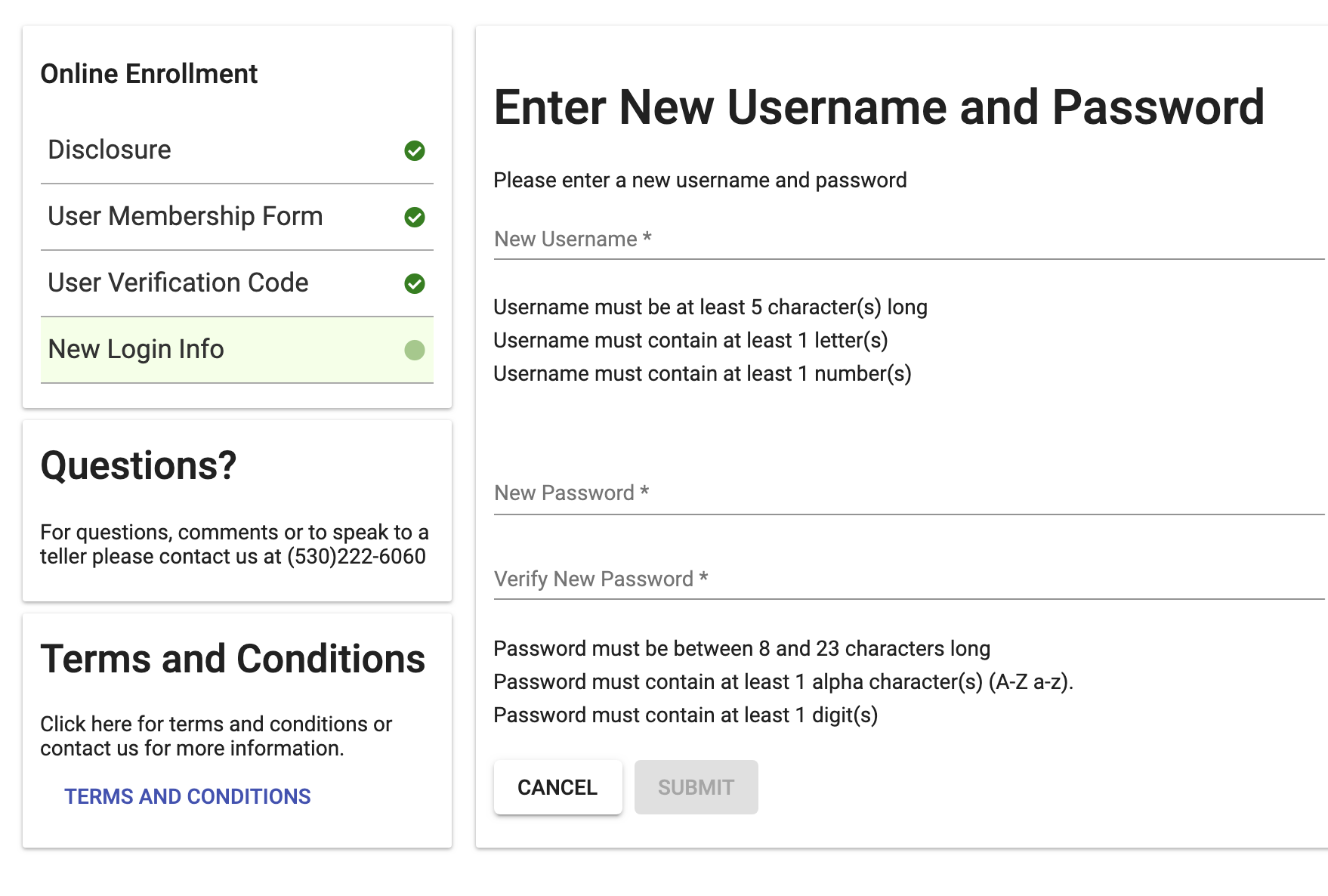Image resolution: width=1328 pixels, height=896 pixels.
Task: Click the Online Enrollment heading
Action: (x=149, y=74)
